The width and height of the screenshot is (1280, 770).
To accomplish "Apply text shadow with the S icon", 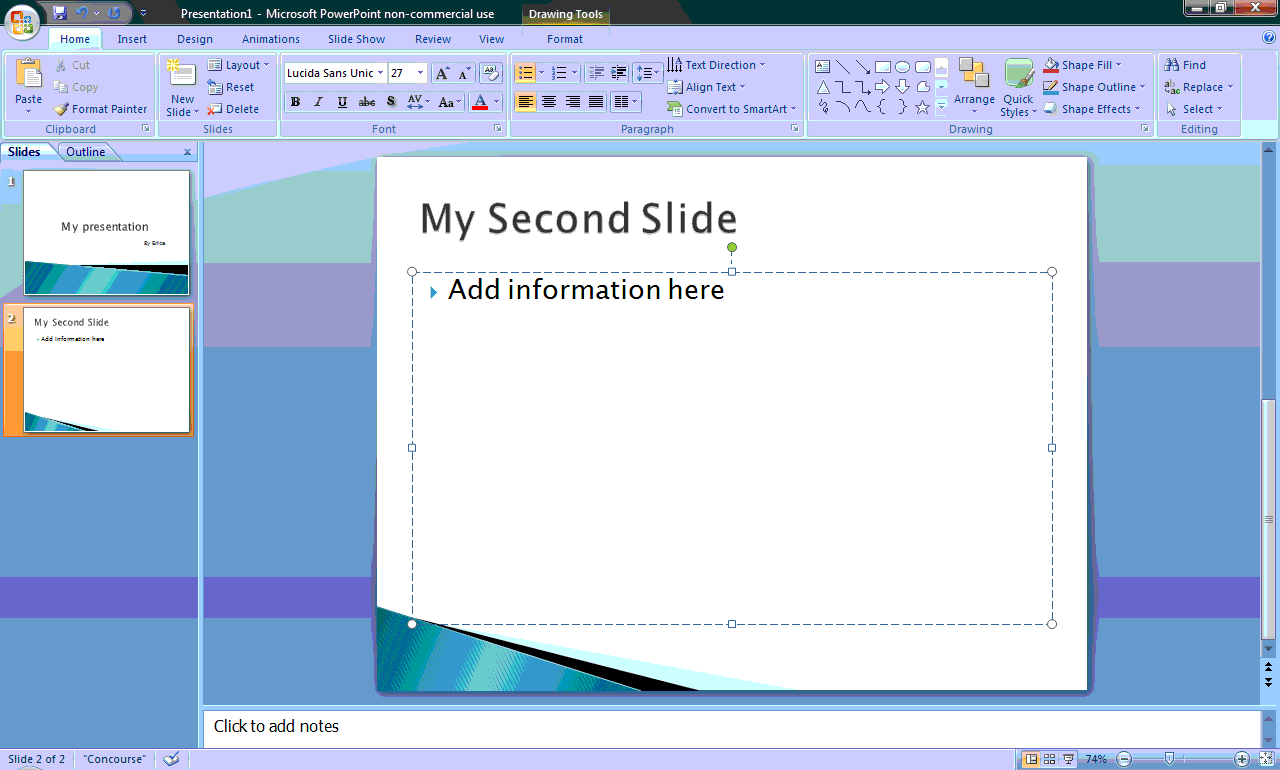I will (391, 101).
